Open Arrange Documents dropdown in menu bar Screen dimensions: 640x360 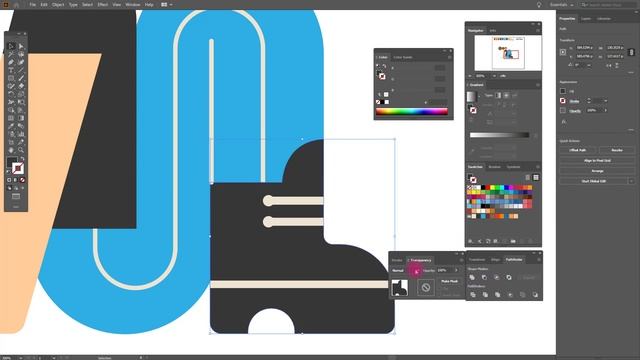pos(166,4)
